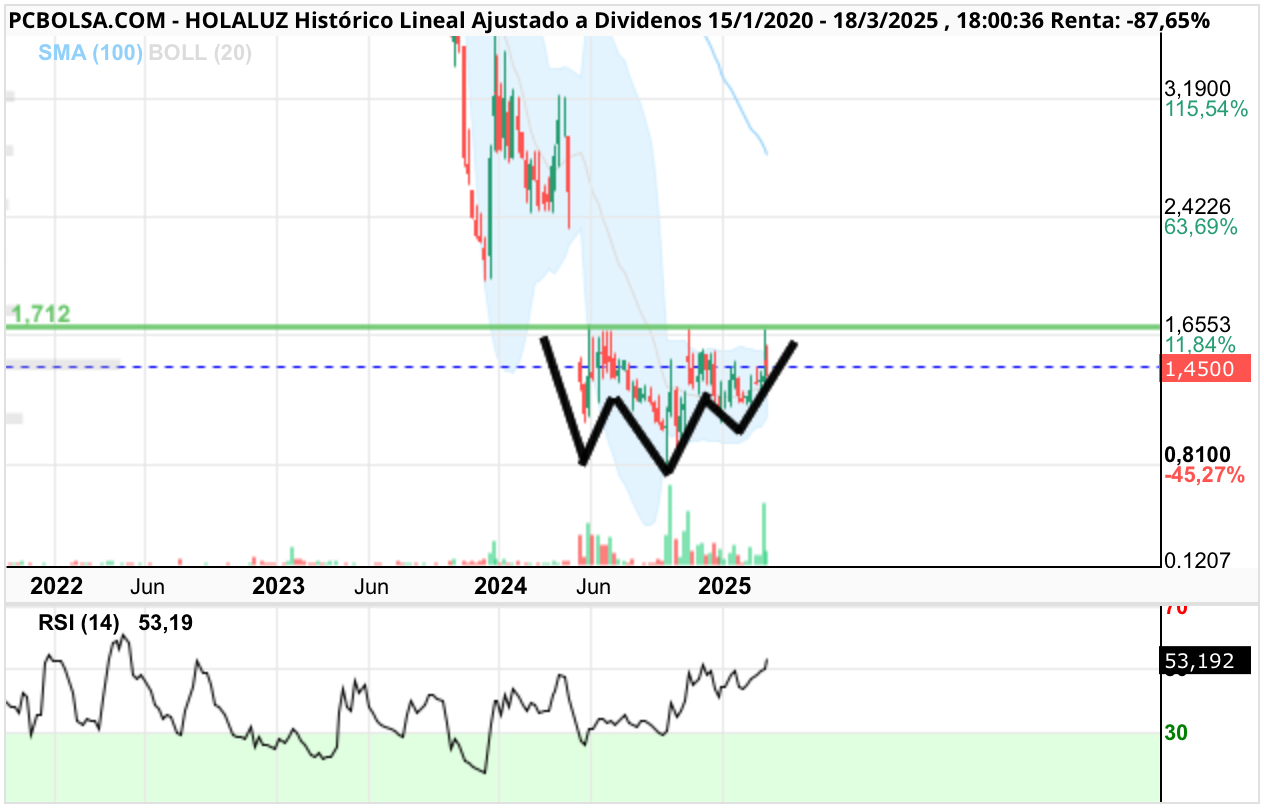Screen dimensions: 1264x808
Task: Click the green 63,69% percentage label
Action: click(1201, 227)
